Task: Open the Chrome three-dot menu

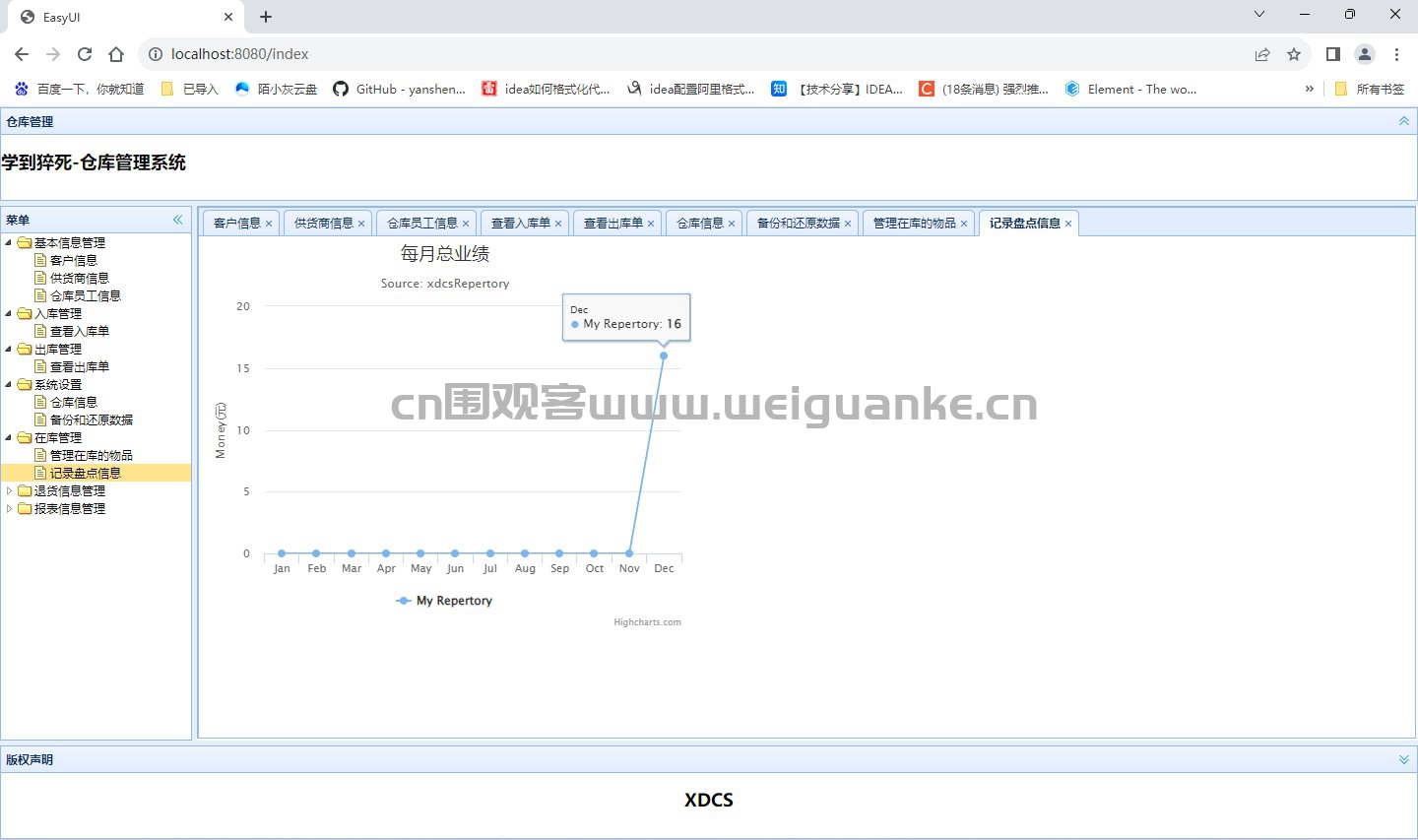Action: click(1396, 54)
